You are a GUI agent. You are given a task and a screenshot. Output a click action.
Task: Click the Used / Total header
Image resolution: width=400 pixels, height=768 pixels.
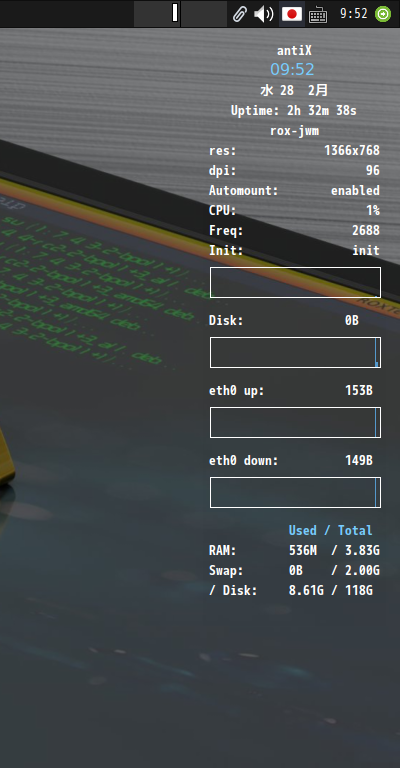330,530
